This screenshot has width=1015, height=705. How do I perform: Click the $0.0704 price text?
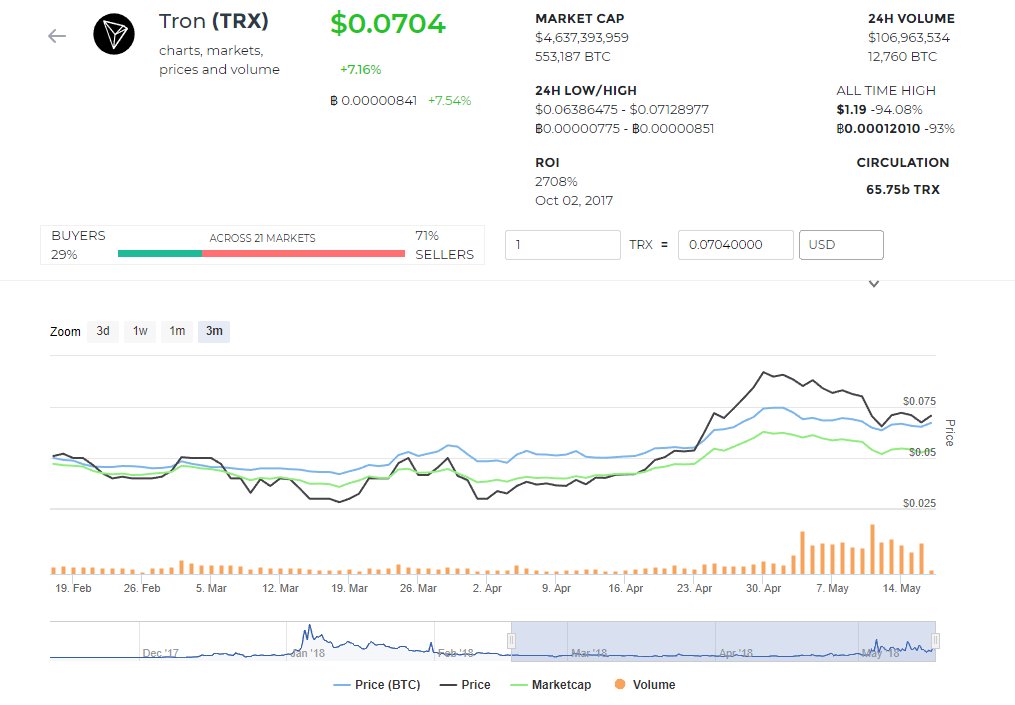pyautogui.click(x=388, y=24)
